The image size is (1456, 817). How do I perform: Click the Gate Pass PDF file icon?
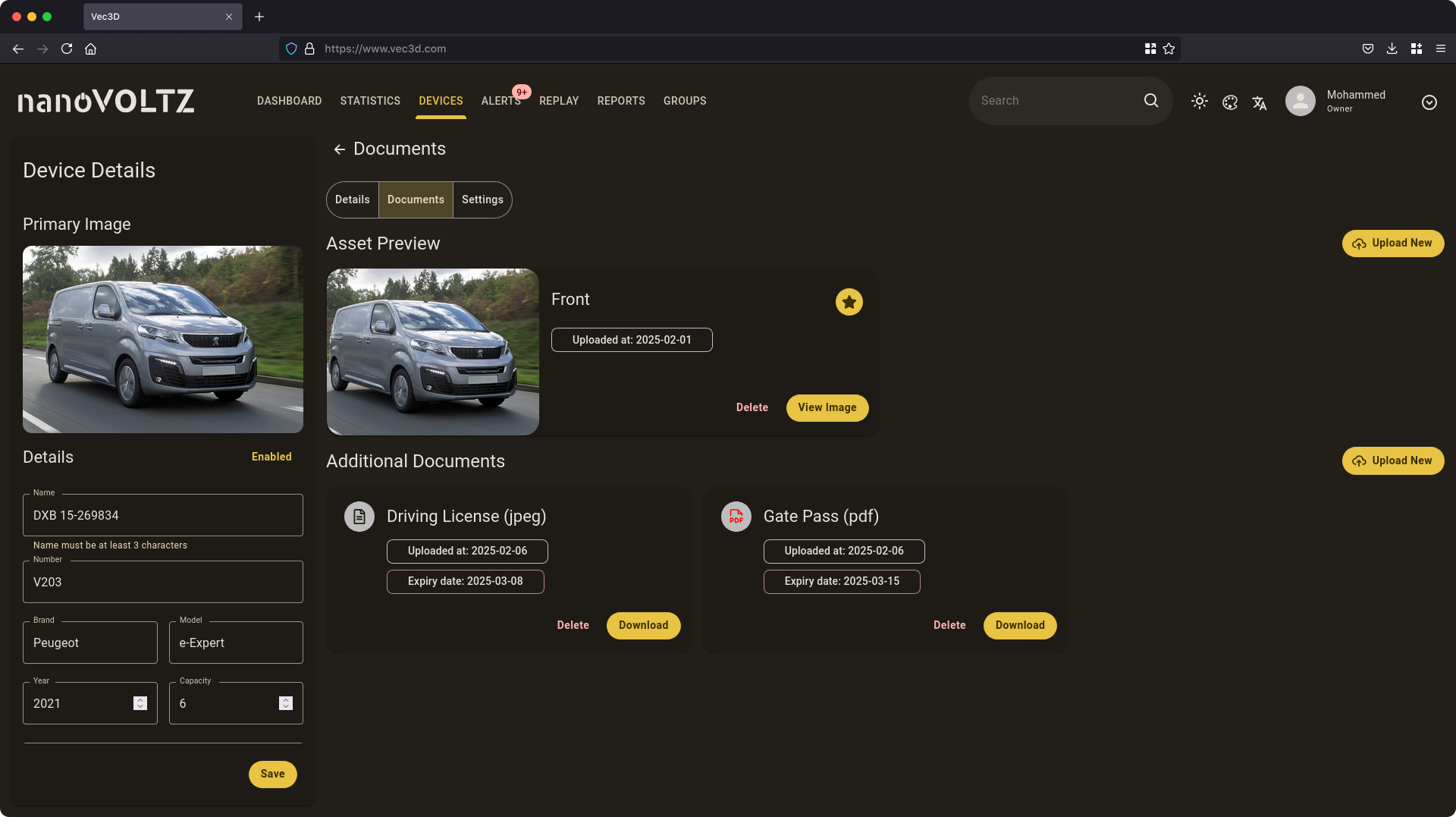(x=736, y=517)
